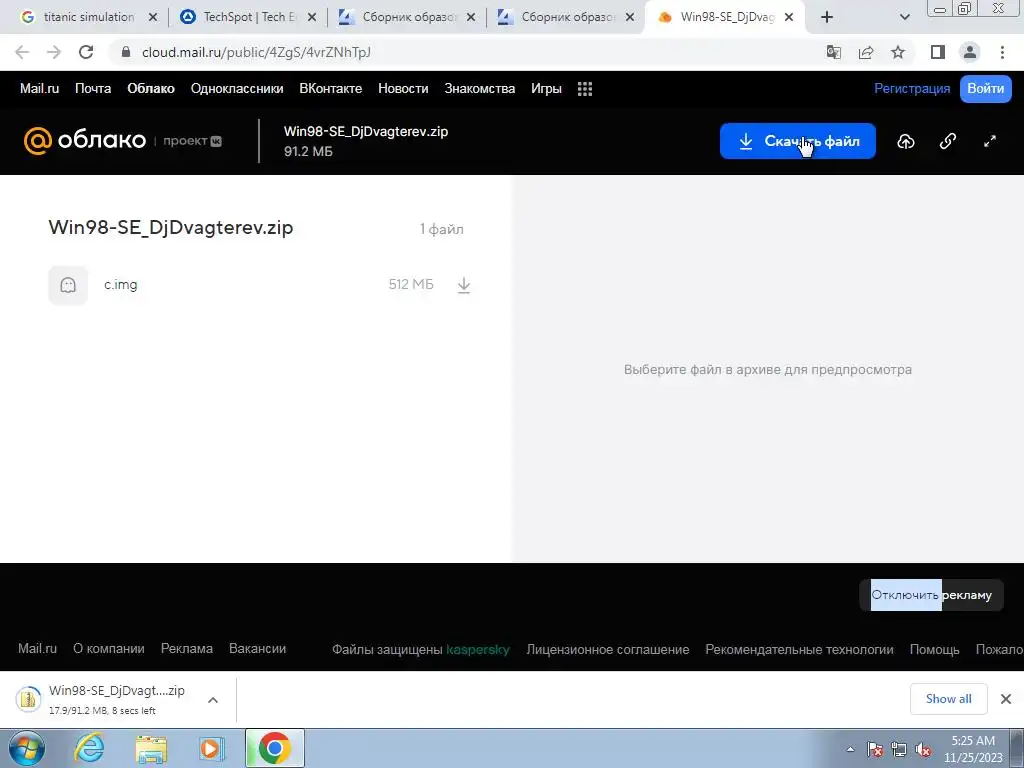Select the c.img file in the archive
The width and height of the screenshot is (1024, 768).
260,285
